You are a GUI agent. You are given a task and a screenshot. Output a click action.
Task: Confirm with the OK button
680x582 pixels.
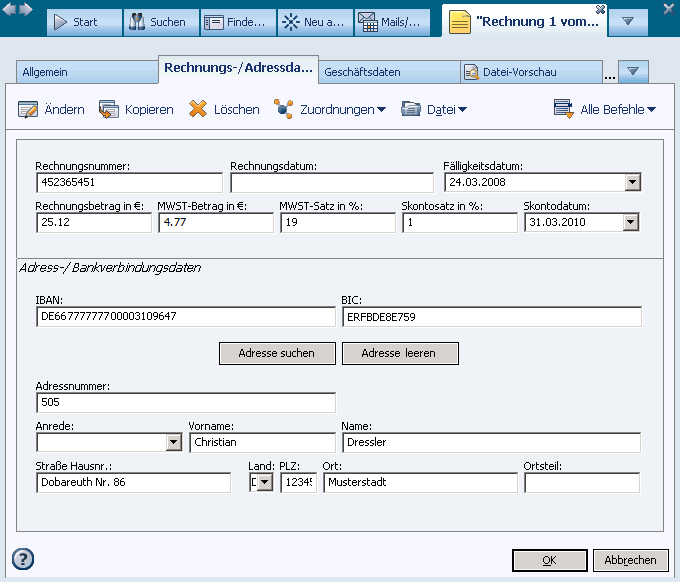549,560
